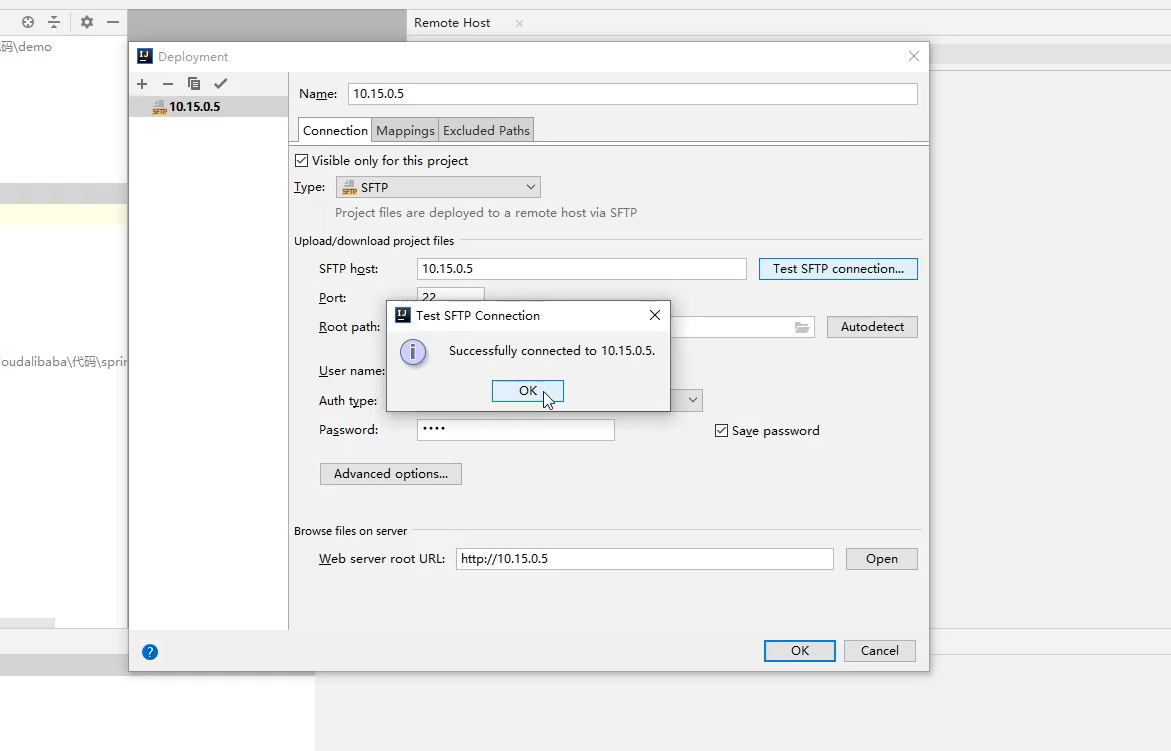Click OK in the Deployment dialog

point(800,651)
